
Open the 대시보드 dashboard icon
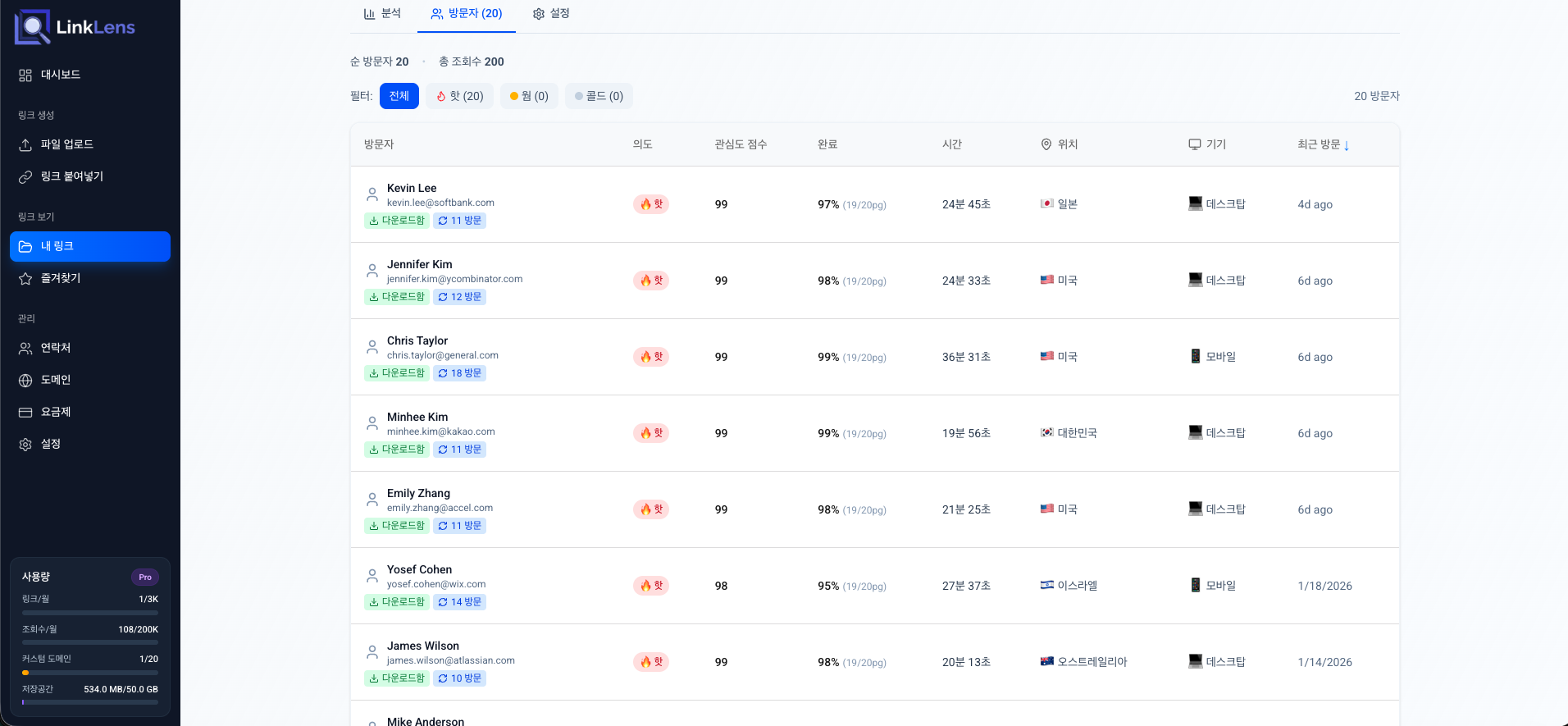(25, 75)
